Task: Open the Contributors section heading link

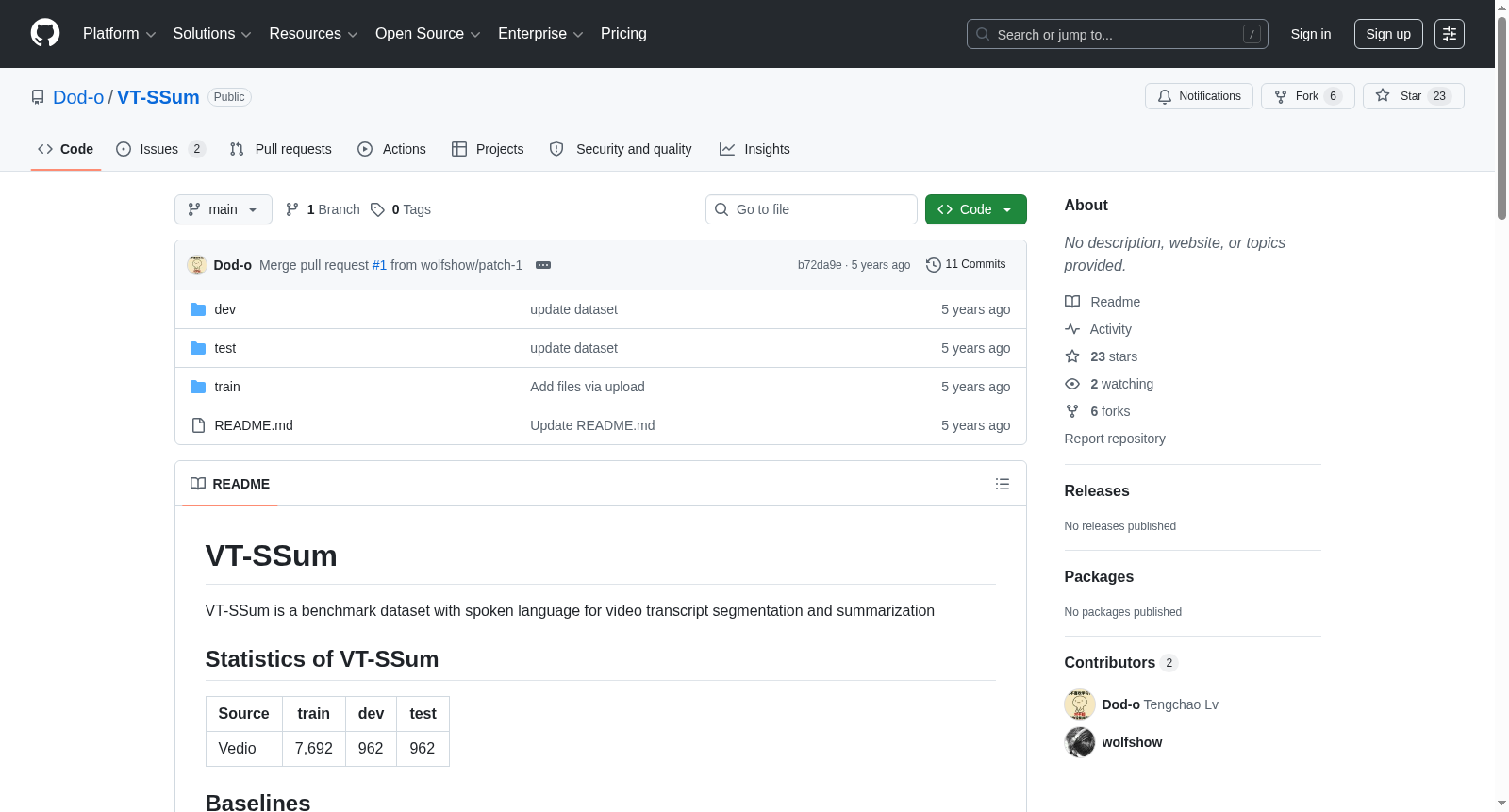Action: [1121, 663]
